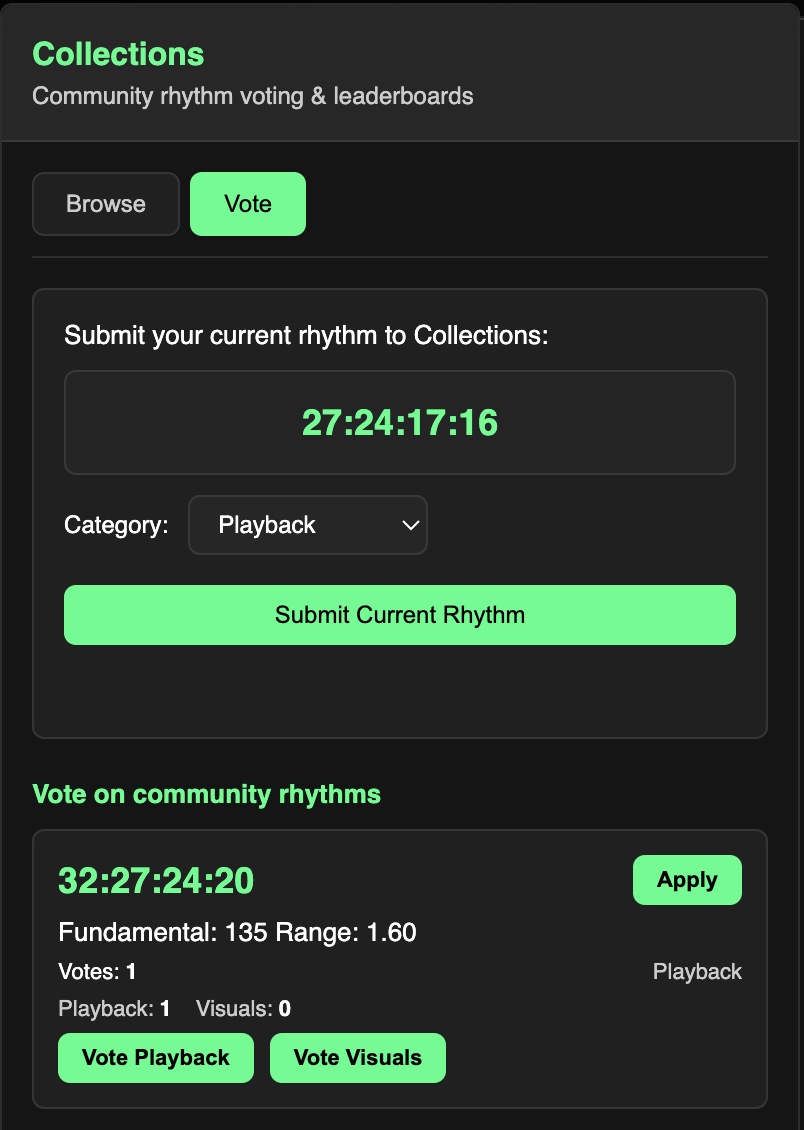Click Submit Current Rhythm
The image size is (804, 1130).
point(399,614)
